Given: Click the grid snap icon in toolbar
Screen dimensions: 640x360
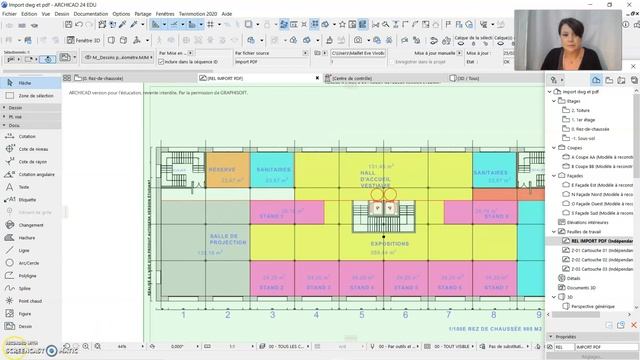Looking at the screenshot, I should click(x=210, y=25).
